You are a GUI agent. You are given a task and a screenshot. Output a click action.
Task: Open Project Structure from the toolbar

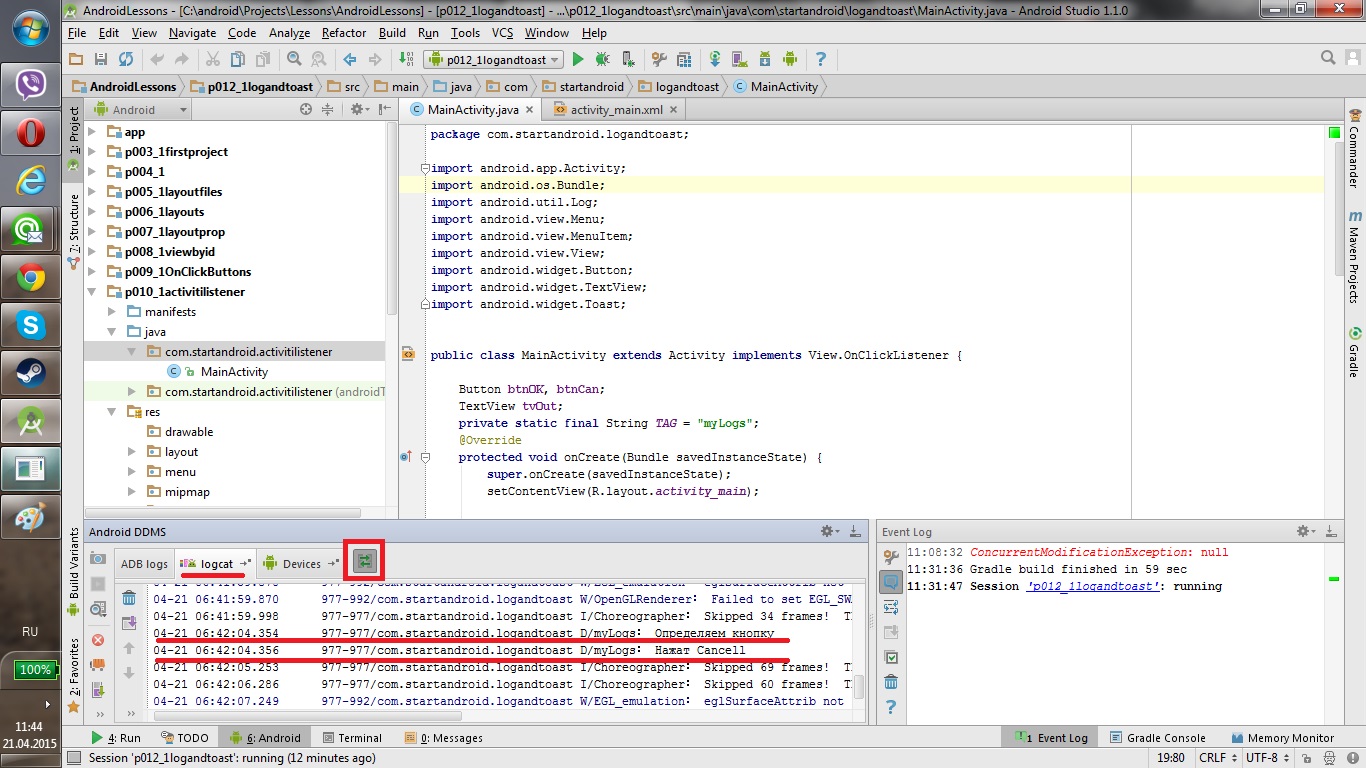click(x=683, y=60)
